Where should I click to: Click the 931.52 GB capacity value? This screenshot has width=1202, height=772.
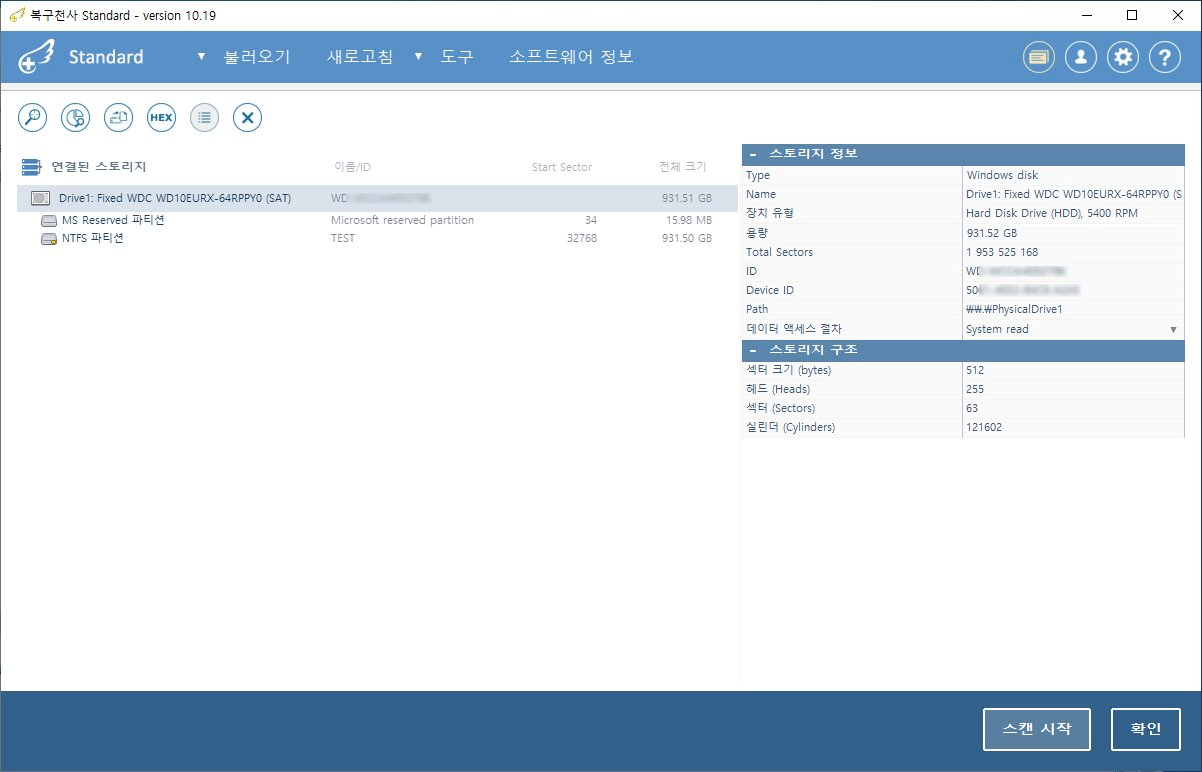point(992,233)
